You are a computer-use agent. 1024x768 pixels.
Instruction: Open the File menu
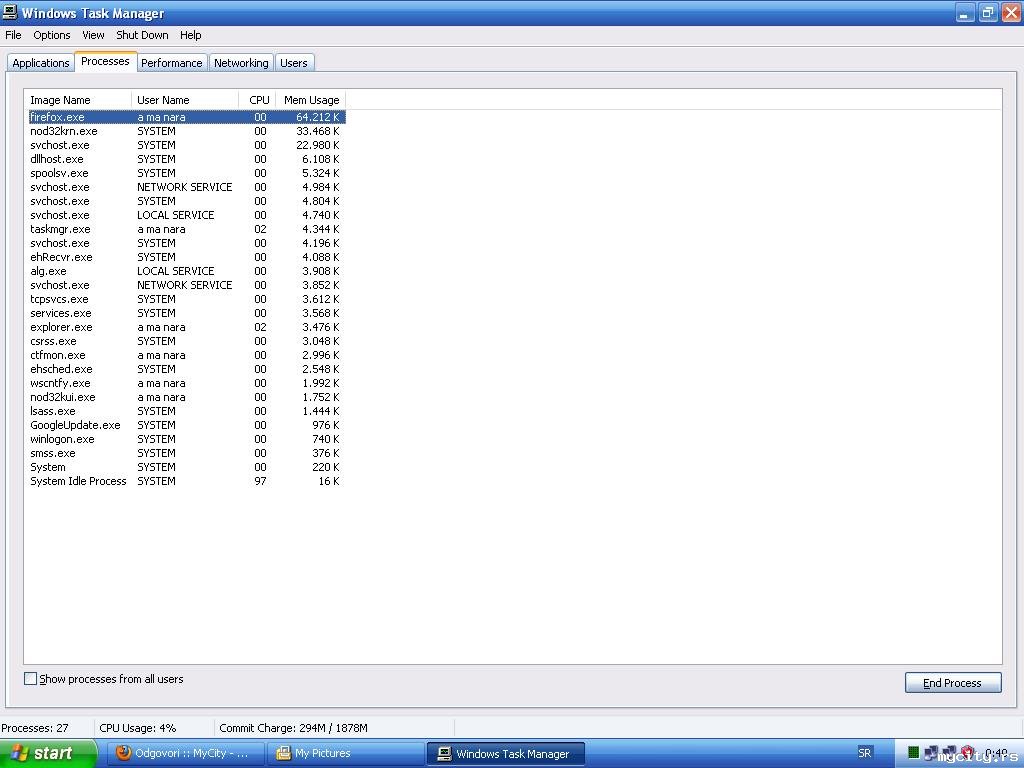[13, 35]
